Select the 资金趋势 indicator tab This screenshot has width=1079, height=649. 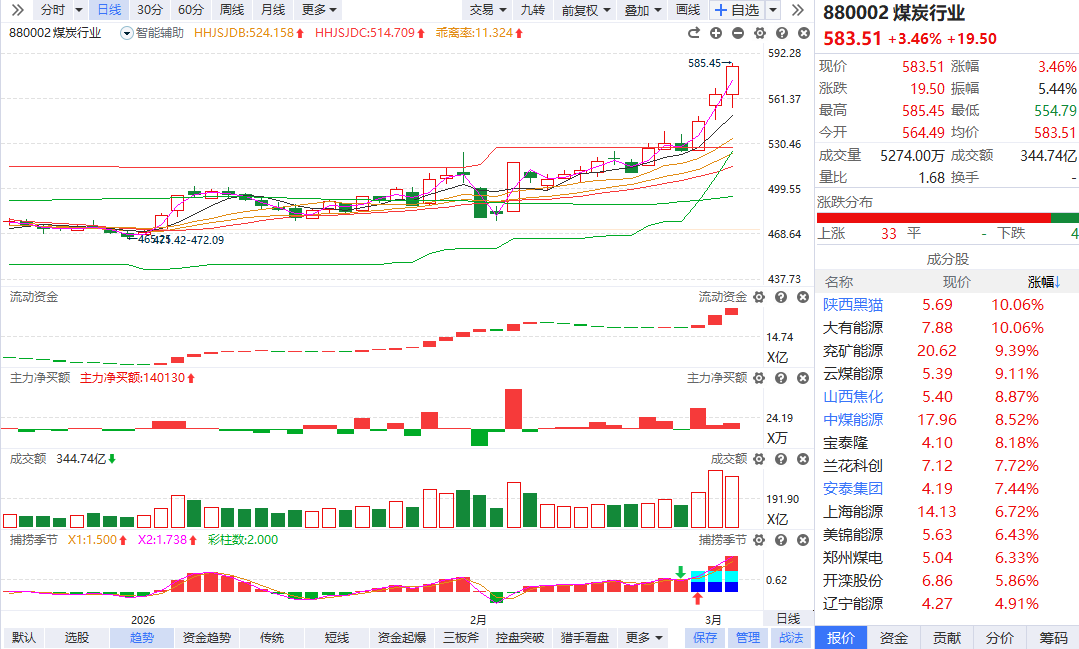point(206,638)
